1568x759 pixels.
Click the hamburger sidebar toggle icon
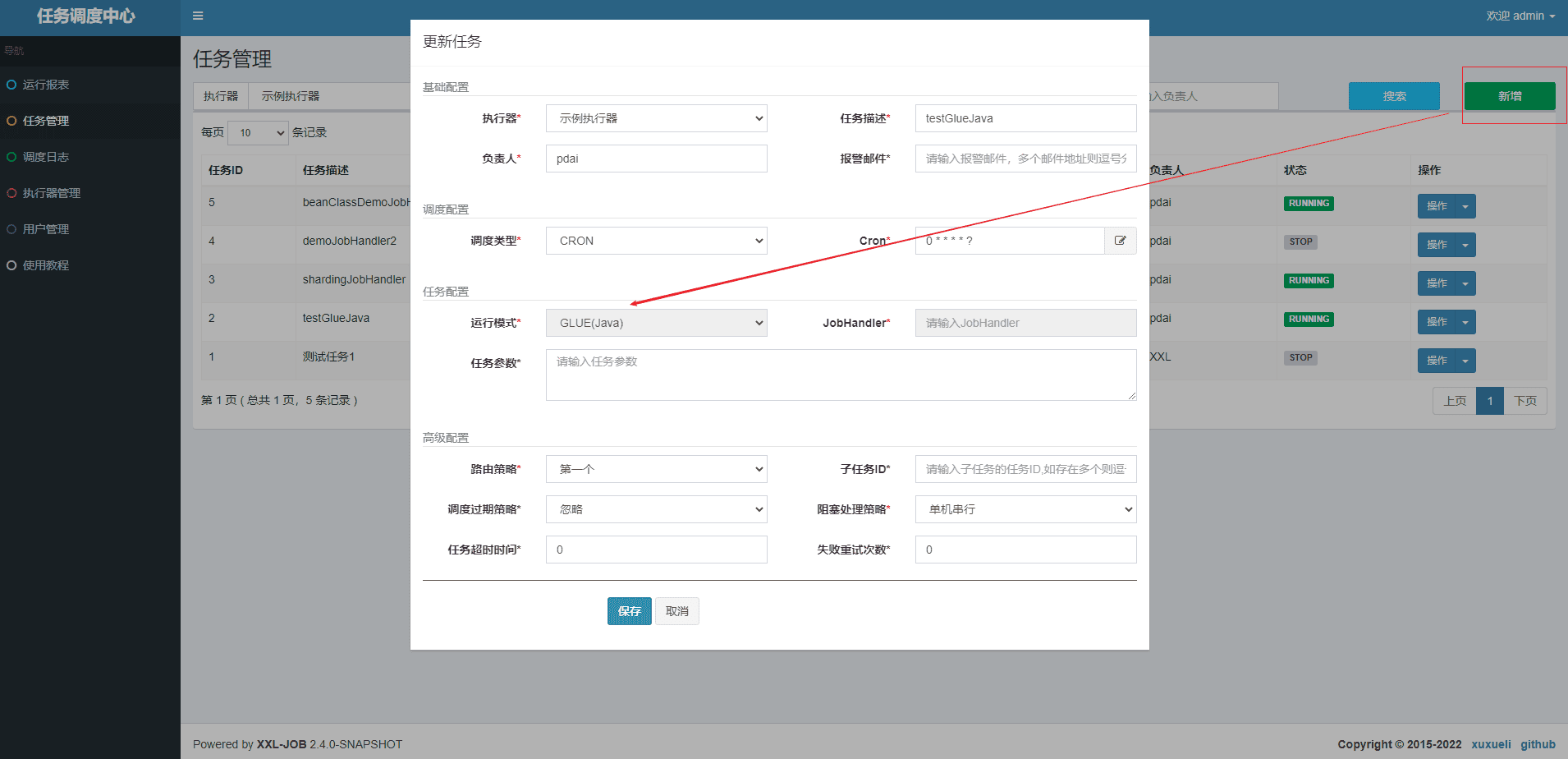198,16
